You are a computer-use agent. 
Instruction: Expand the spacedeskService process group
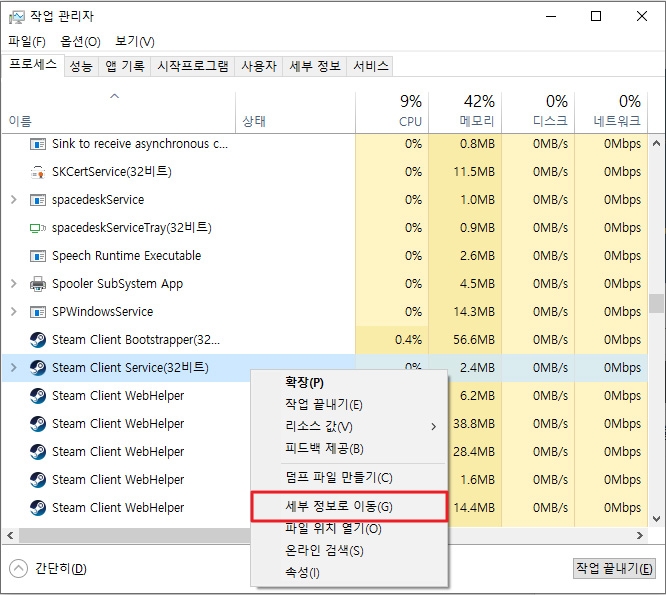point(14,200)
